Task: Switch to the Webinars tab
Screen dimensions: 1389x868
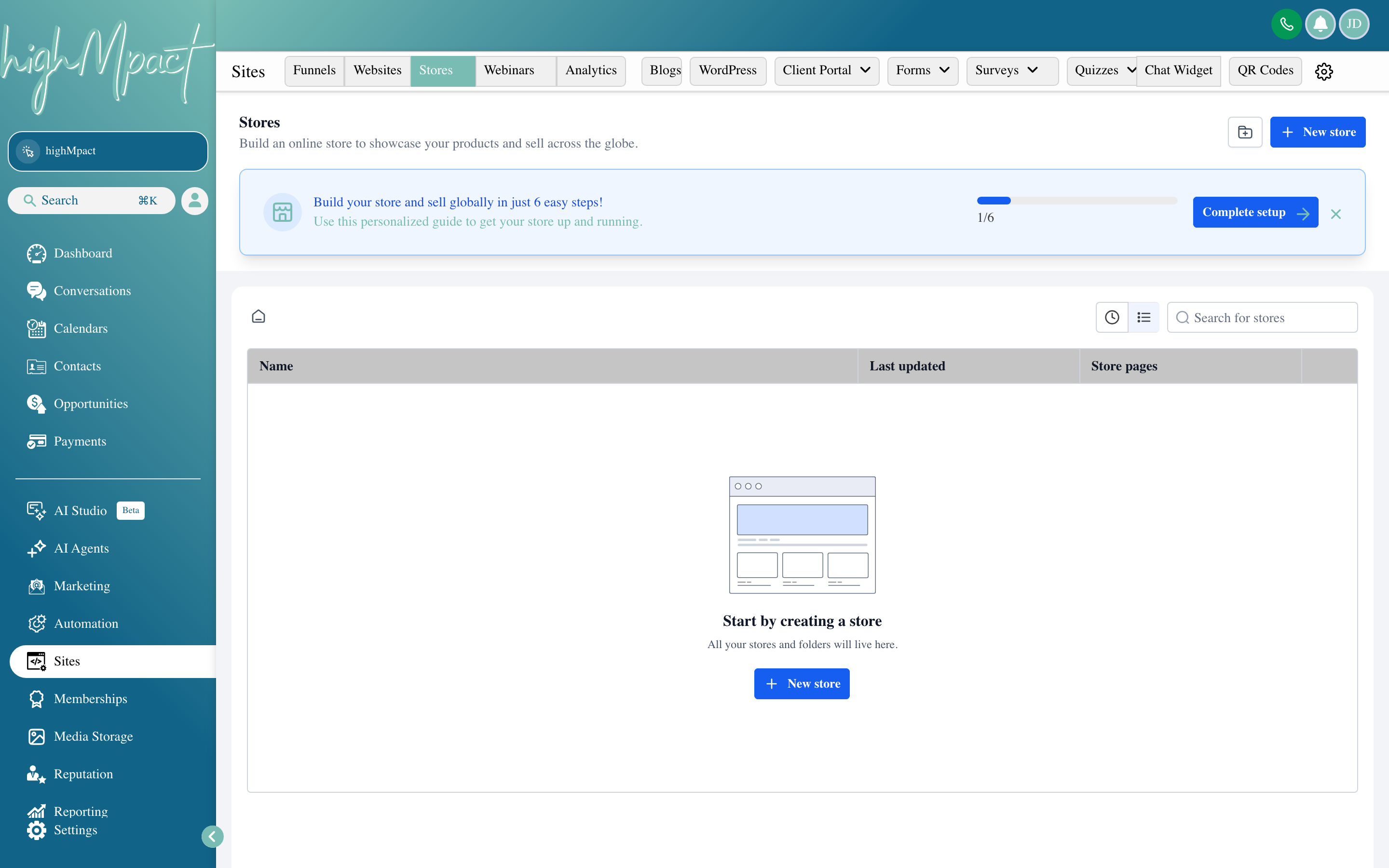Action: [516, 70]
